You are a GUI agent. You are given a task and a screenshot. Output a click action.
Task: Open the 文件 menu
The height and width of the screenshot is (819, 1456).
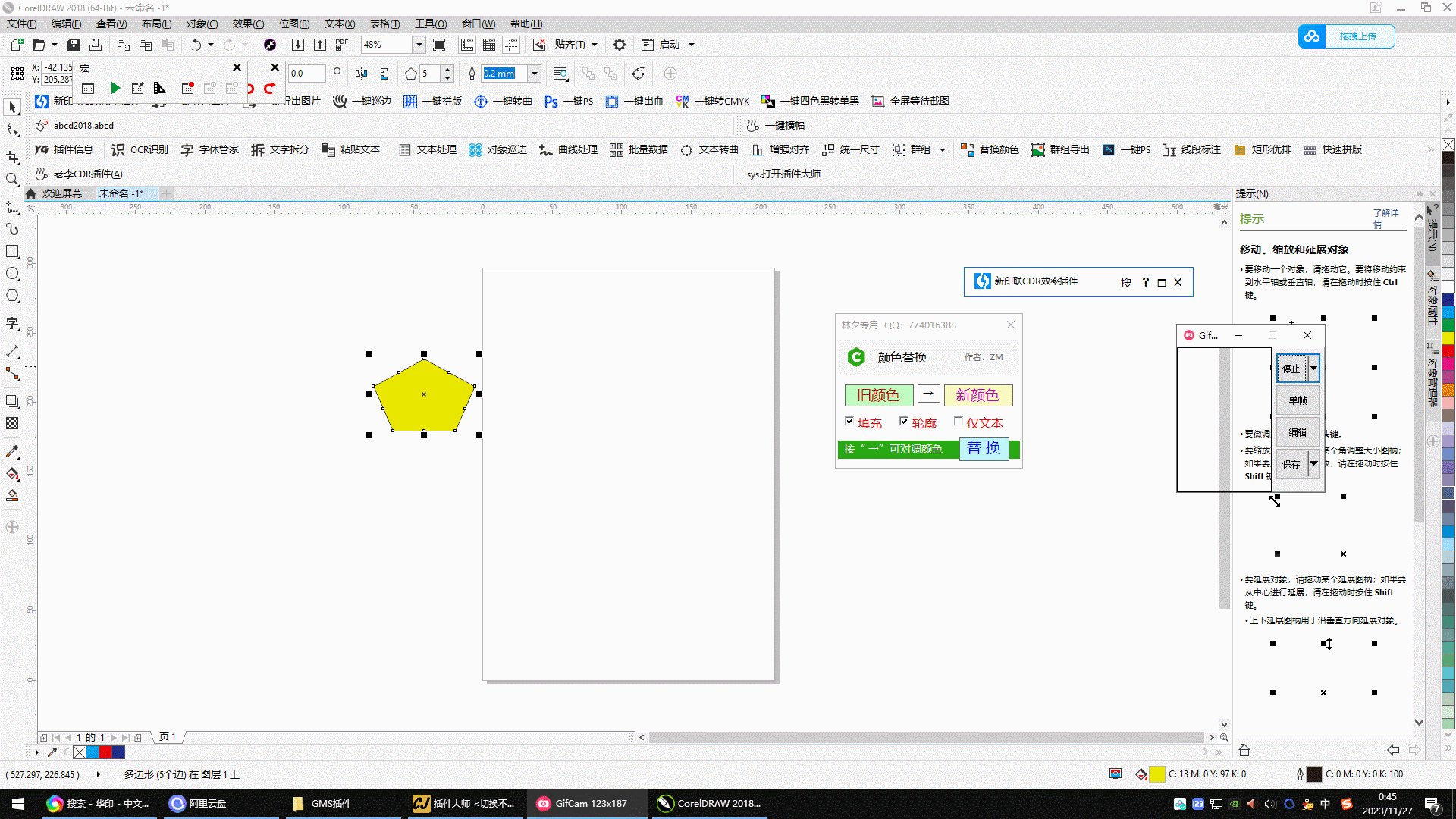pyautogui.click(x=22, y=24)
